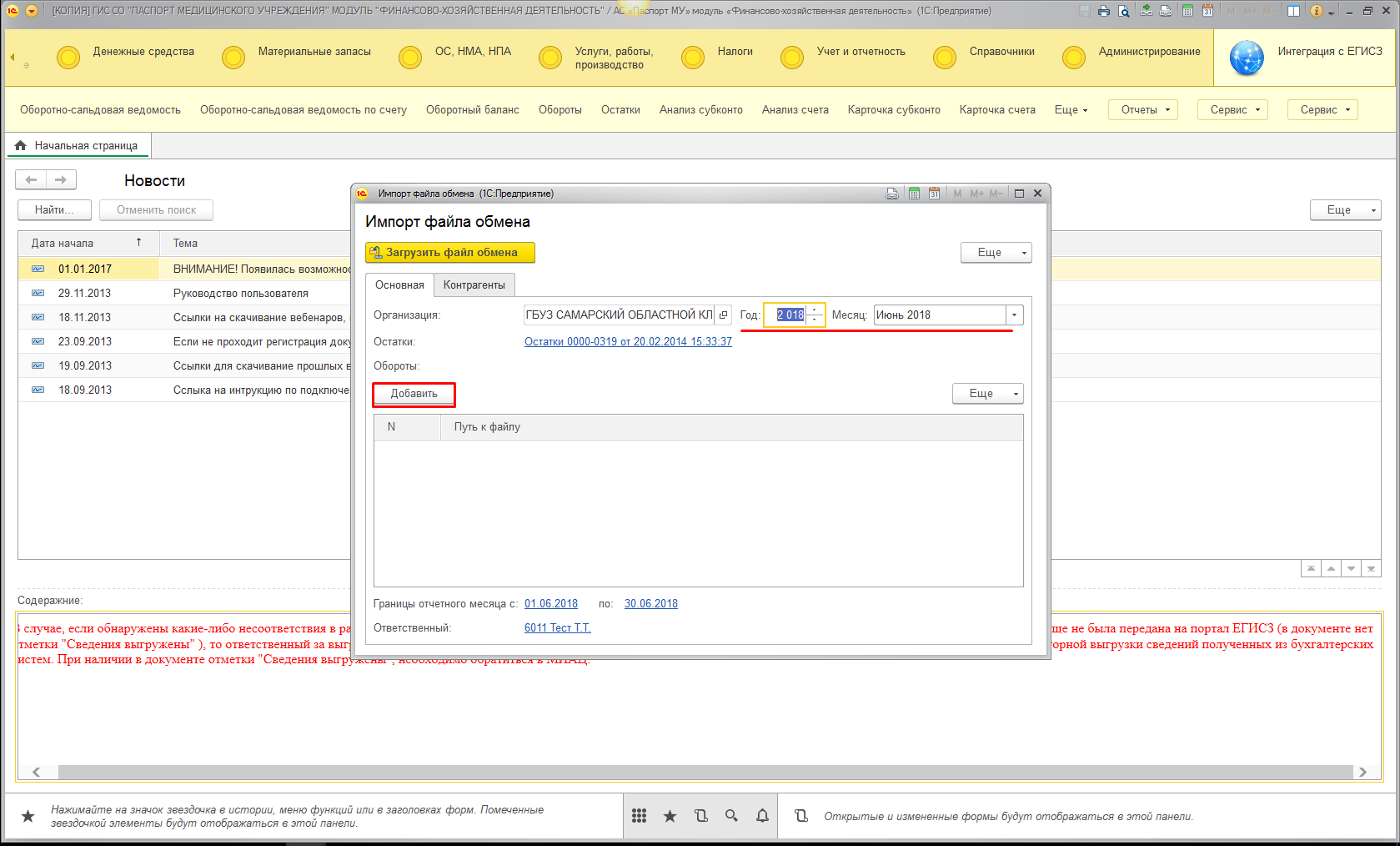The width and height of the screenshot is (1400, 846).
Task: Open favorites star in the bottom toolbar
Action: coord(670,816)
